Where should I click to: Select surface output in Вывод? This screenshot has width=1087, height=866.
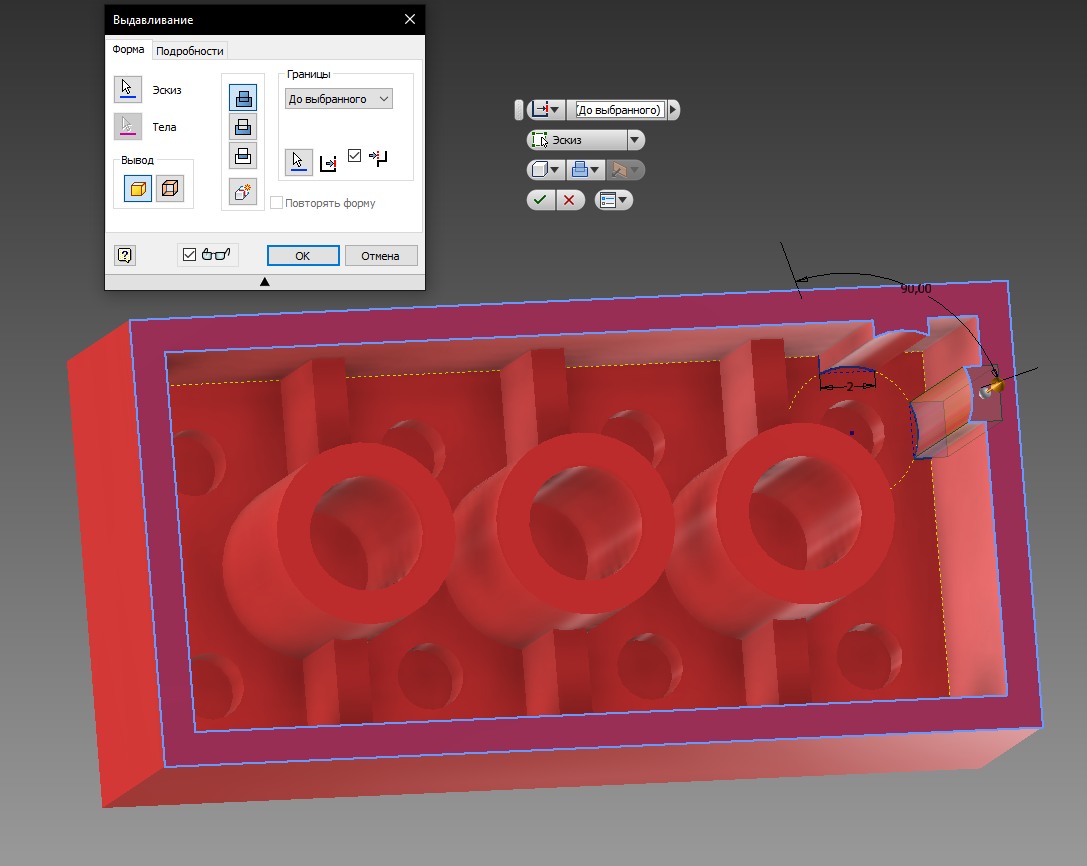[x=170, y=188]
